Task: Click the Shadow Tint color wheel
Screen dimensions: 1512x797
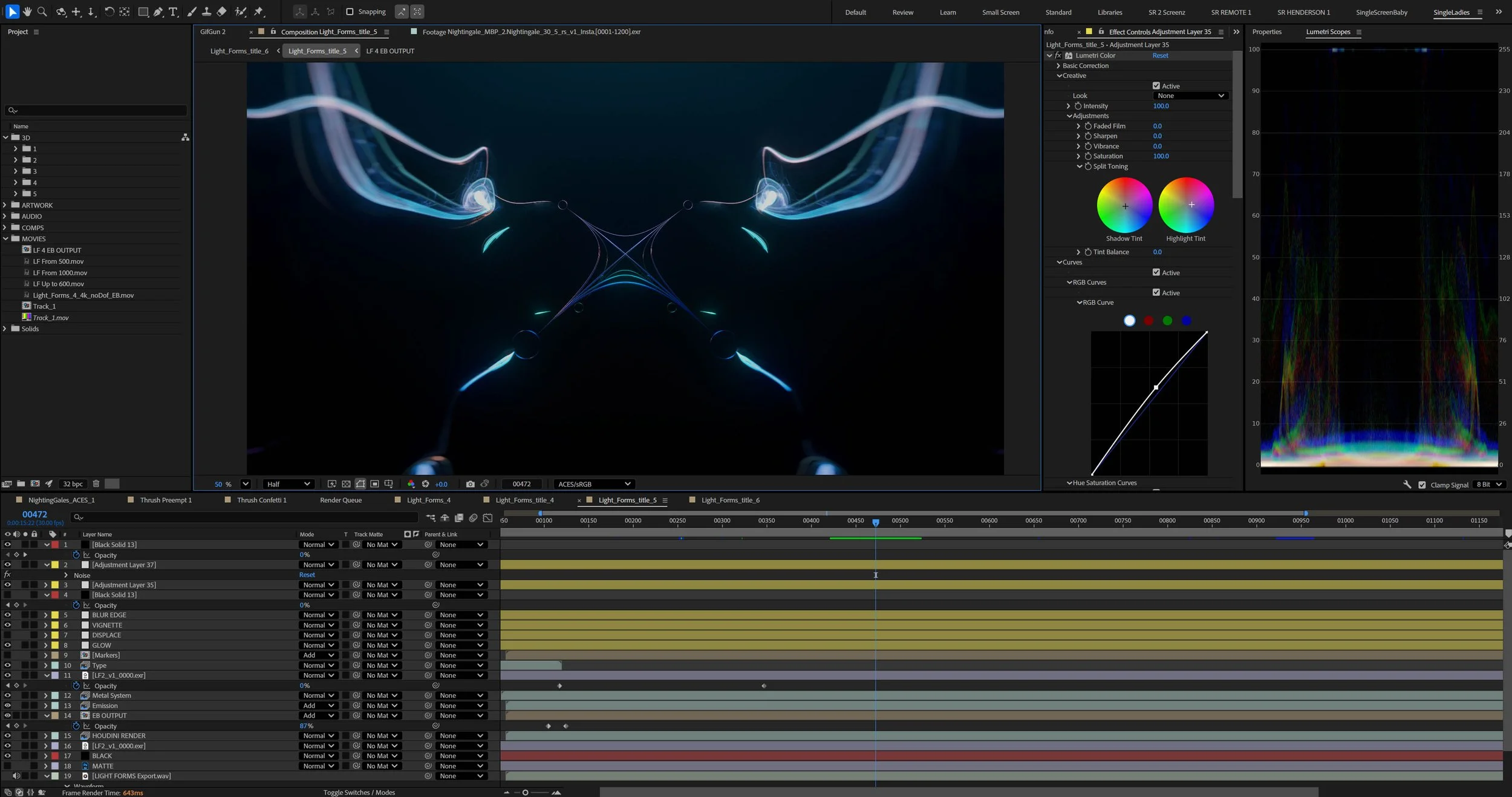Action: pyautogui.click(x=1124, y=205)
